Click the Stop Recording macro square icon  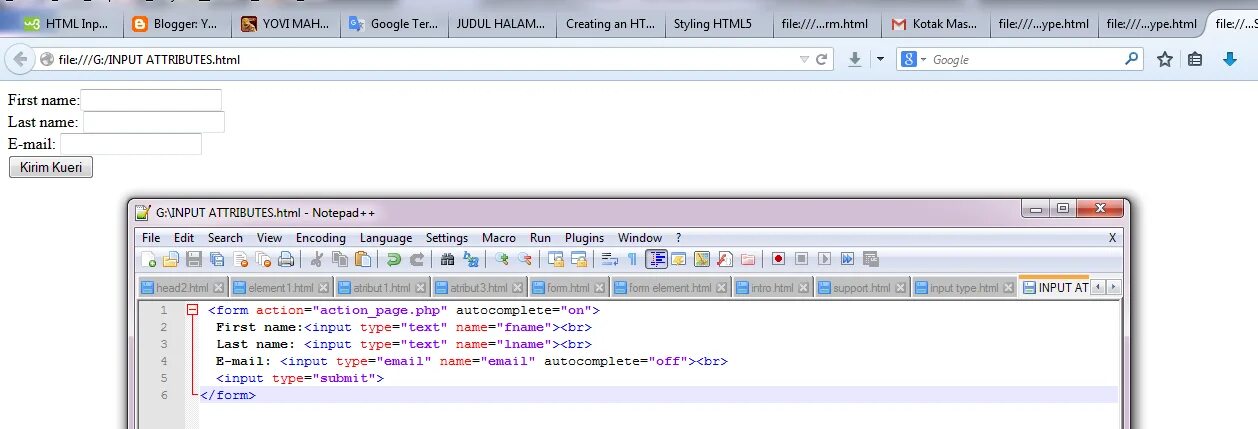pos(801,260)
